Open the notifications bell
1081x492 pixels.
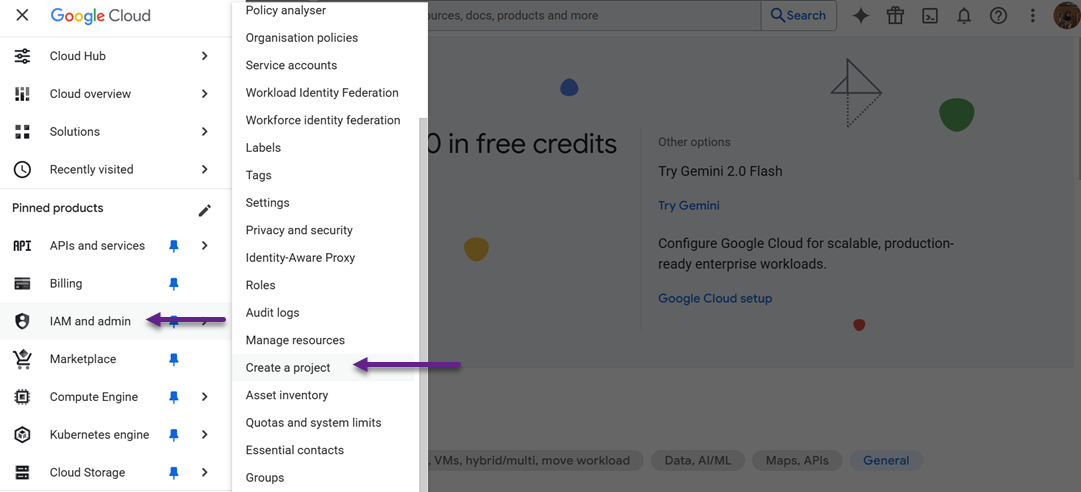pyautogui.click(x=964, y=16)
